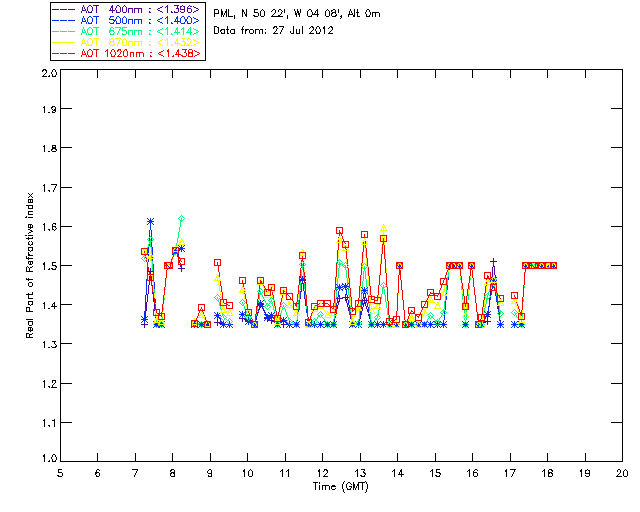Click the x-axis label 7

(135, 473)
